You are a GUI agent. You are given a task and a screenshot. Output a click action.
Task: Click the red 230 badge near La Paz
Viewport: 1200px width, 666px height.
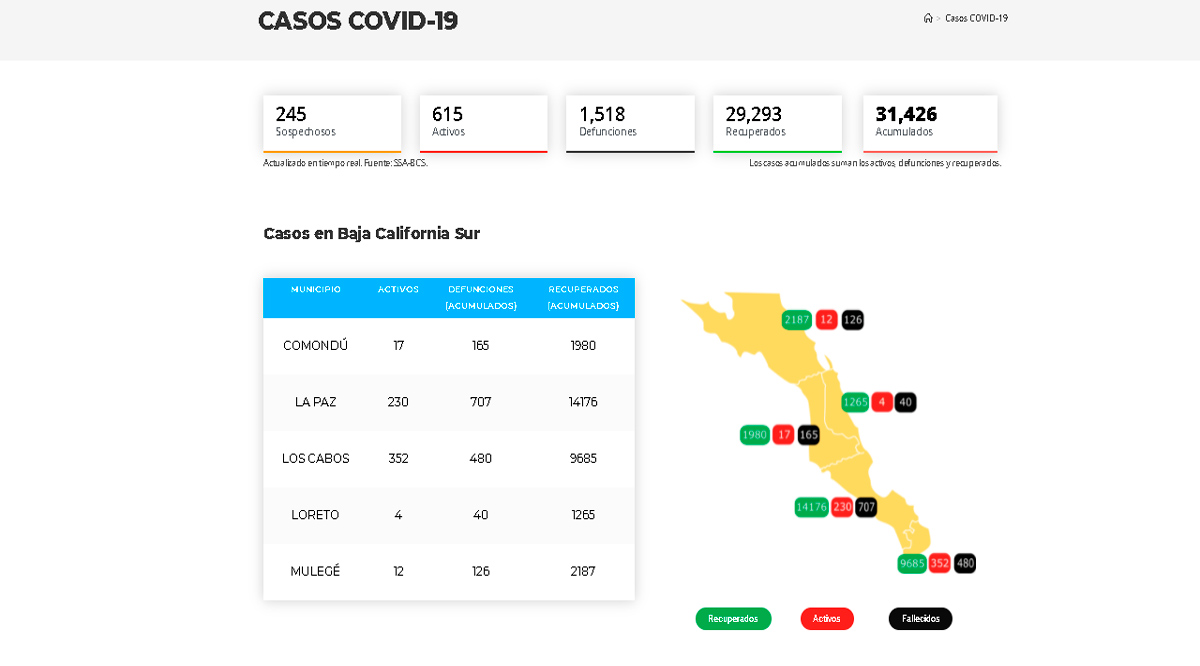point(841,507)
